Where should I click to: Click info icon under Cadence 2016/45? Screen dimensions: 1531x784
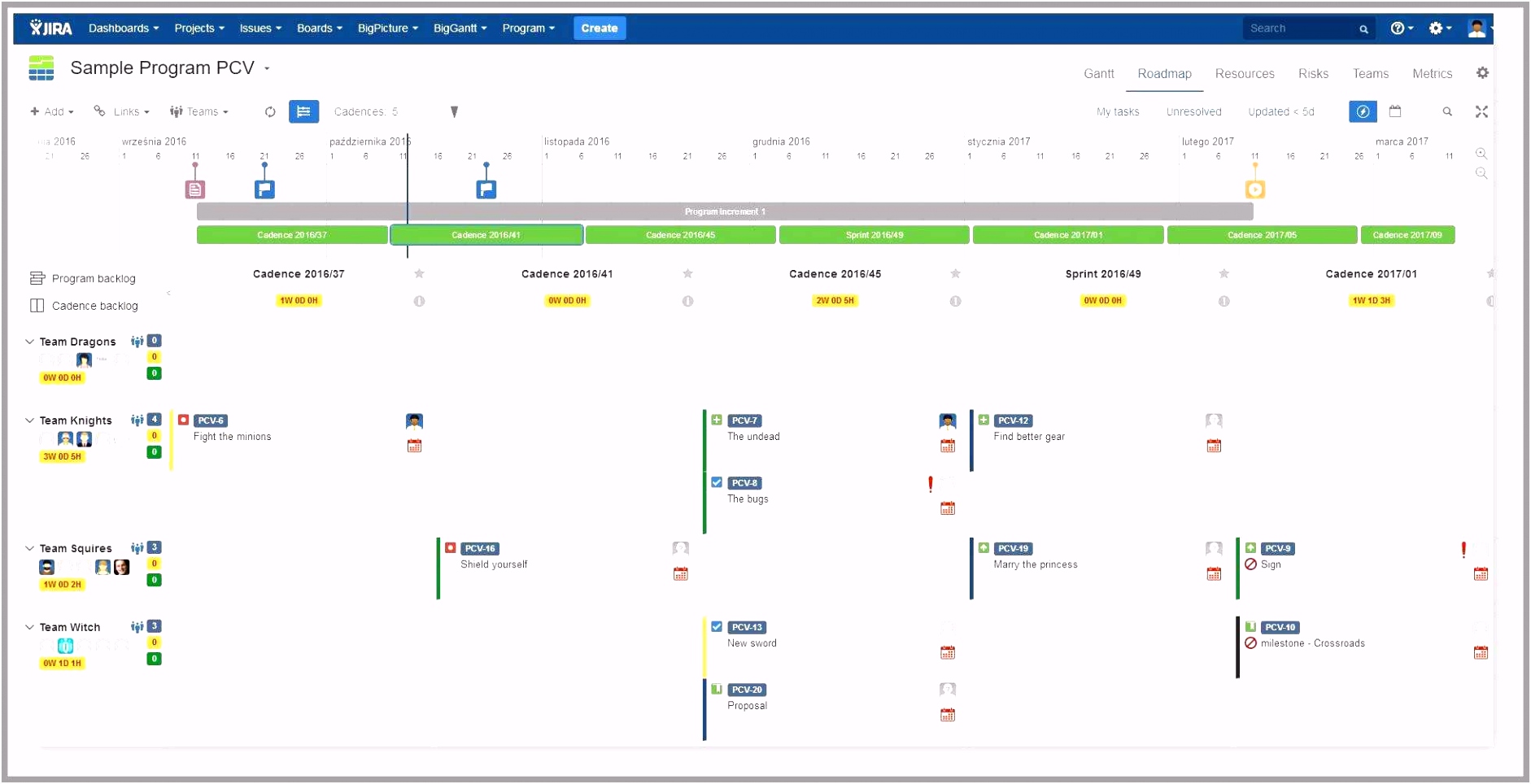point(955,301)
